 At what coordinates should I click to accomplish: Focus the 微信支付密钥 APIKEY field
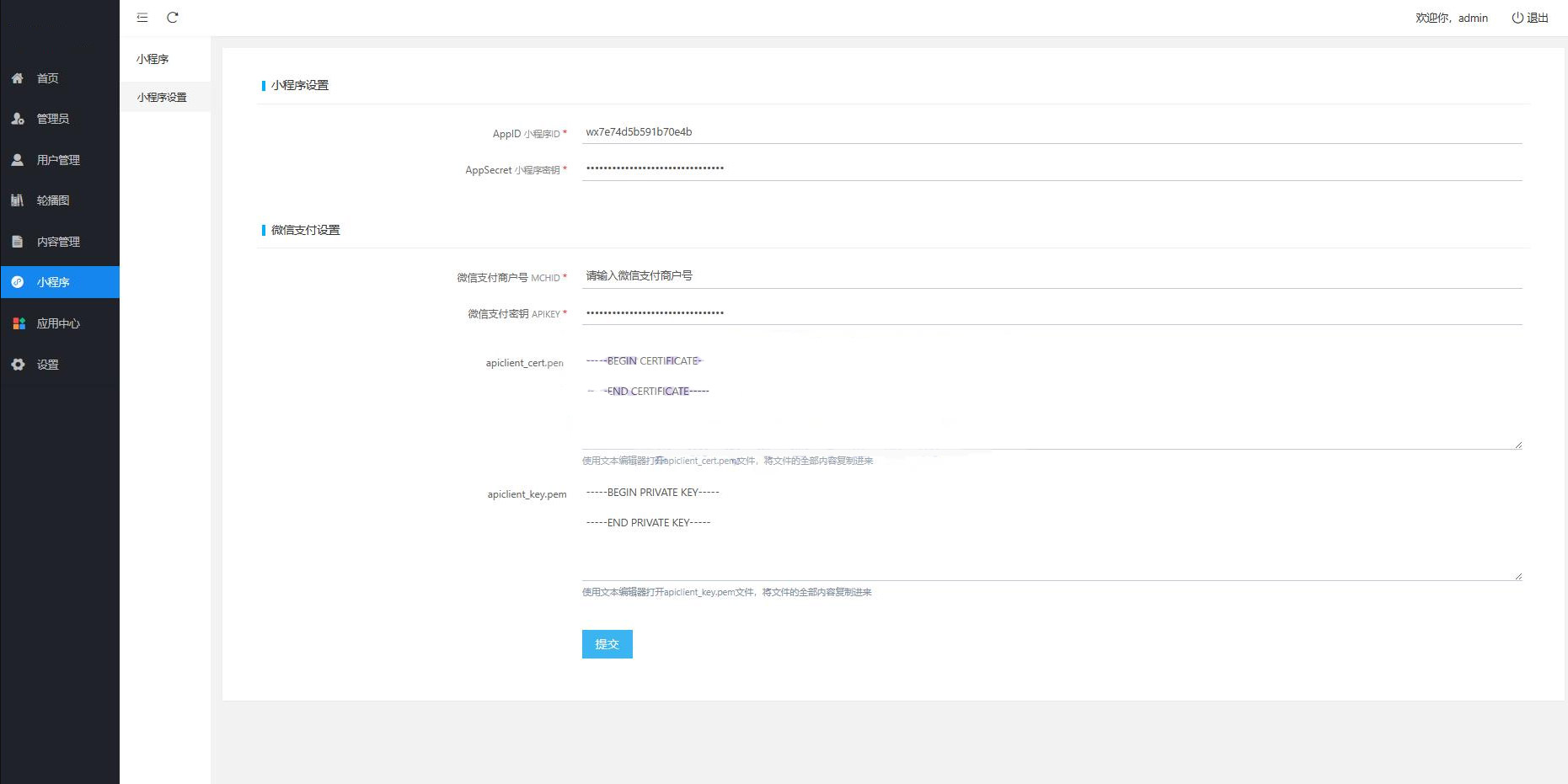(x=1052, y=313)
